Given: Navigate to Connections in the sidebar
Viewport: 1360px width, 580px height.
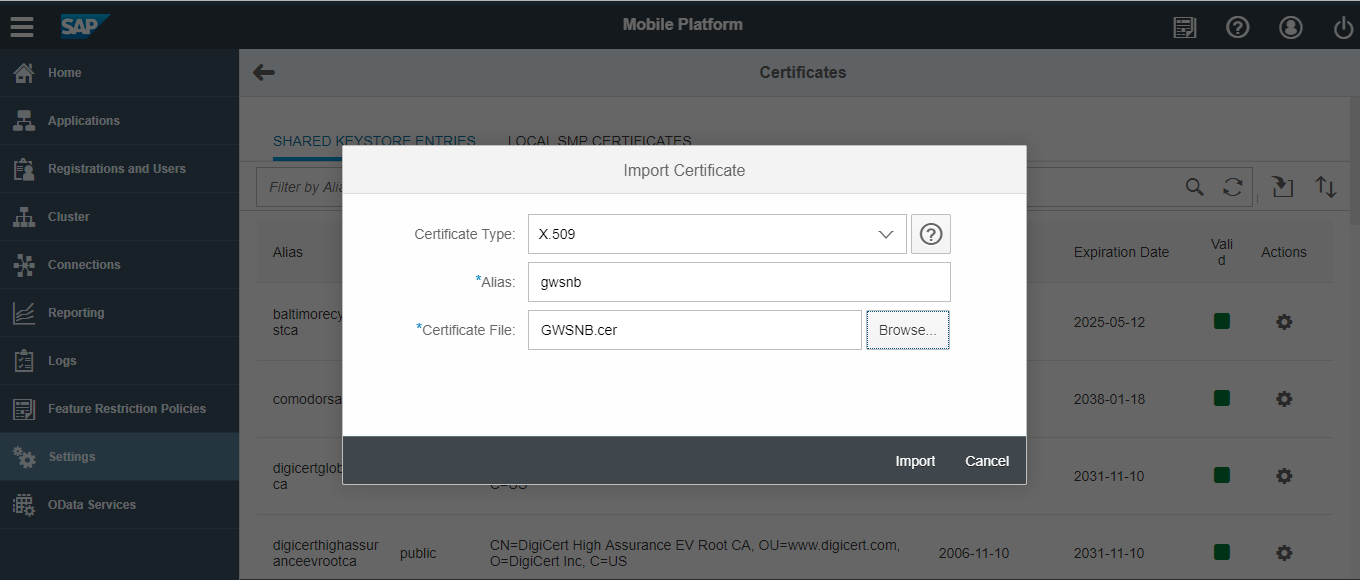Looking at the screenshot, I should 77,264.
